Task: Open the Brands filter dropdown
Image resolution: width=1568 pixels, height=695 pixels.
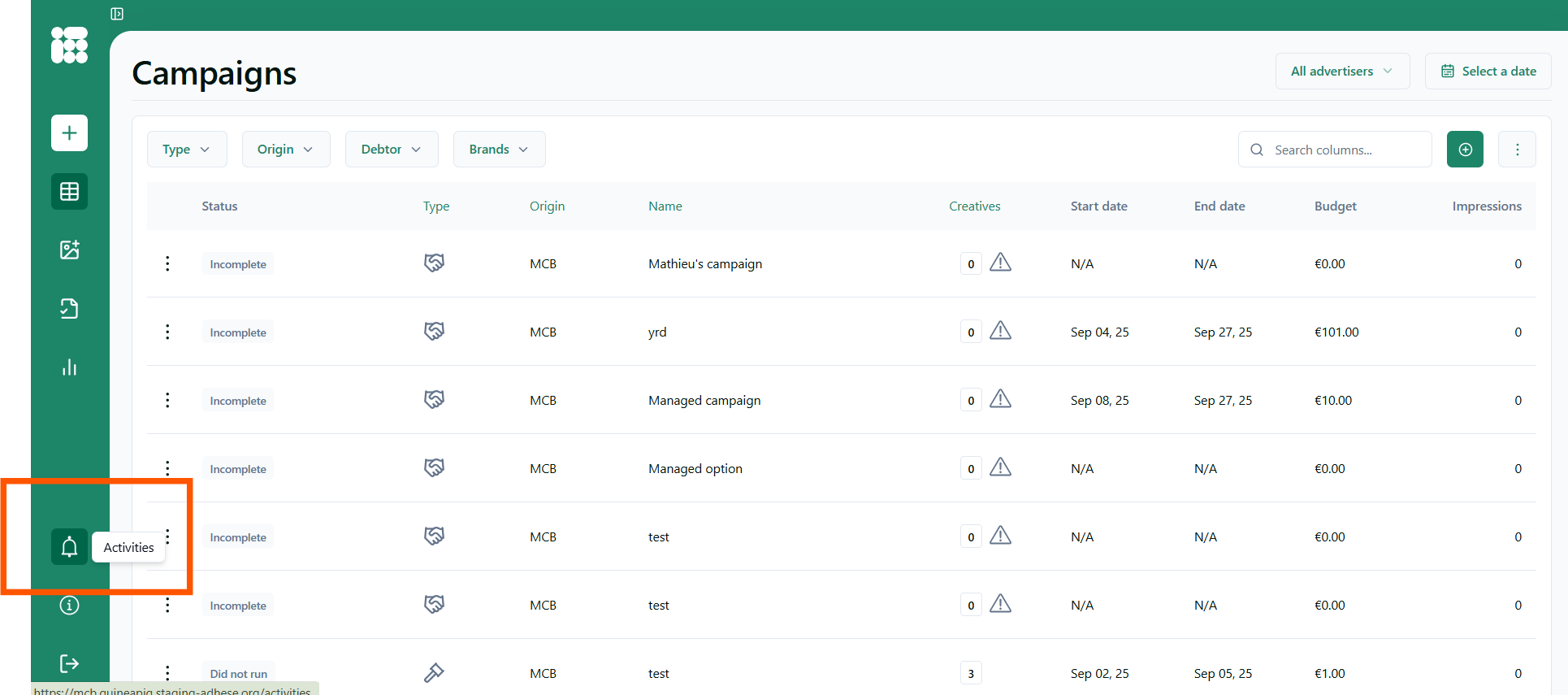Action: (499, 150)
